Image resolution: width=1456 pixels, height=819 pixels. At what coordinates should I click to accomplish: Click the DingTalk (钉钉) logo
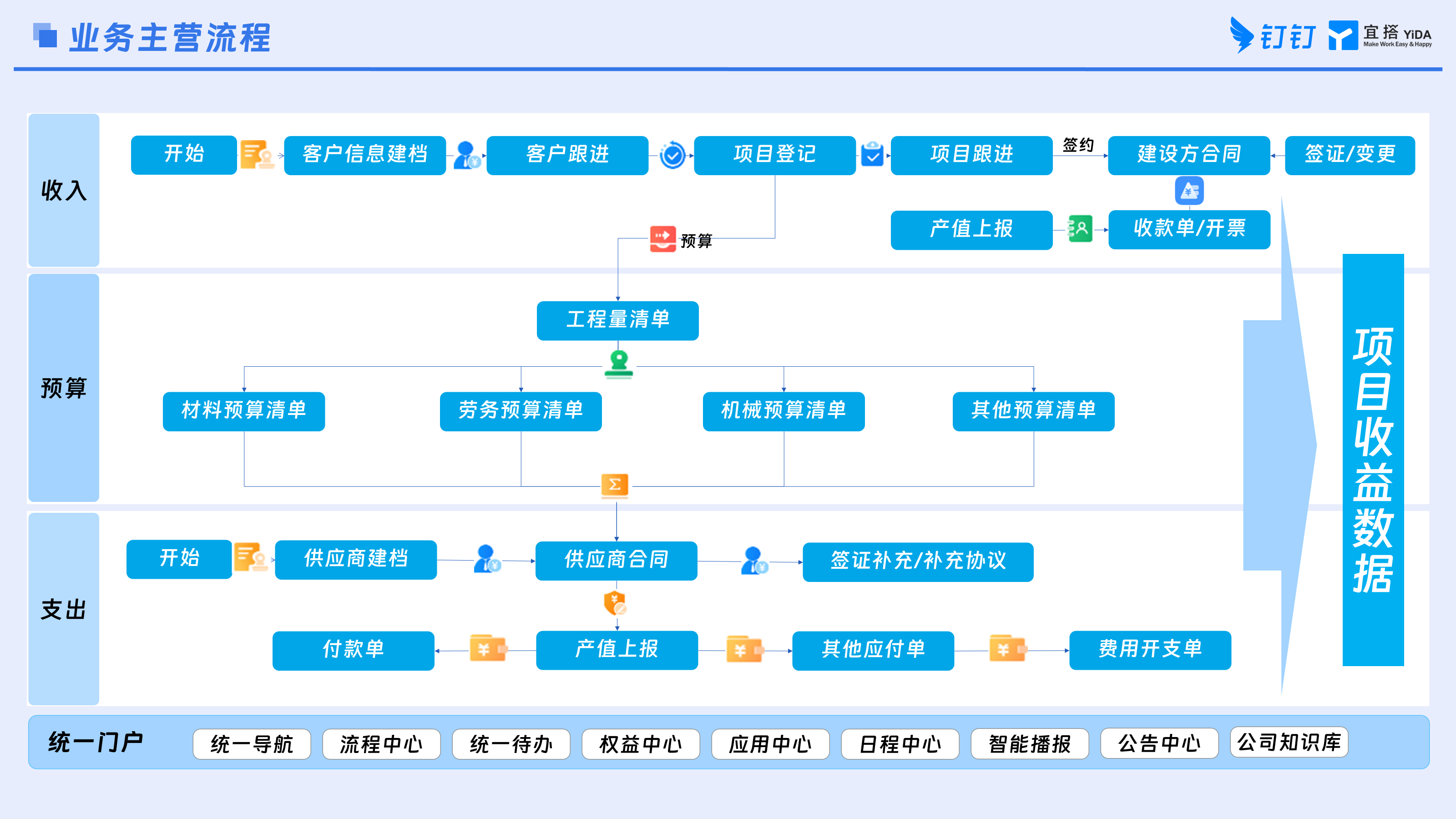[1272, 35]
